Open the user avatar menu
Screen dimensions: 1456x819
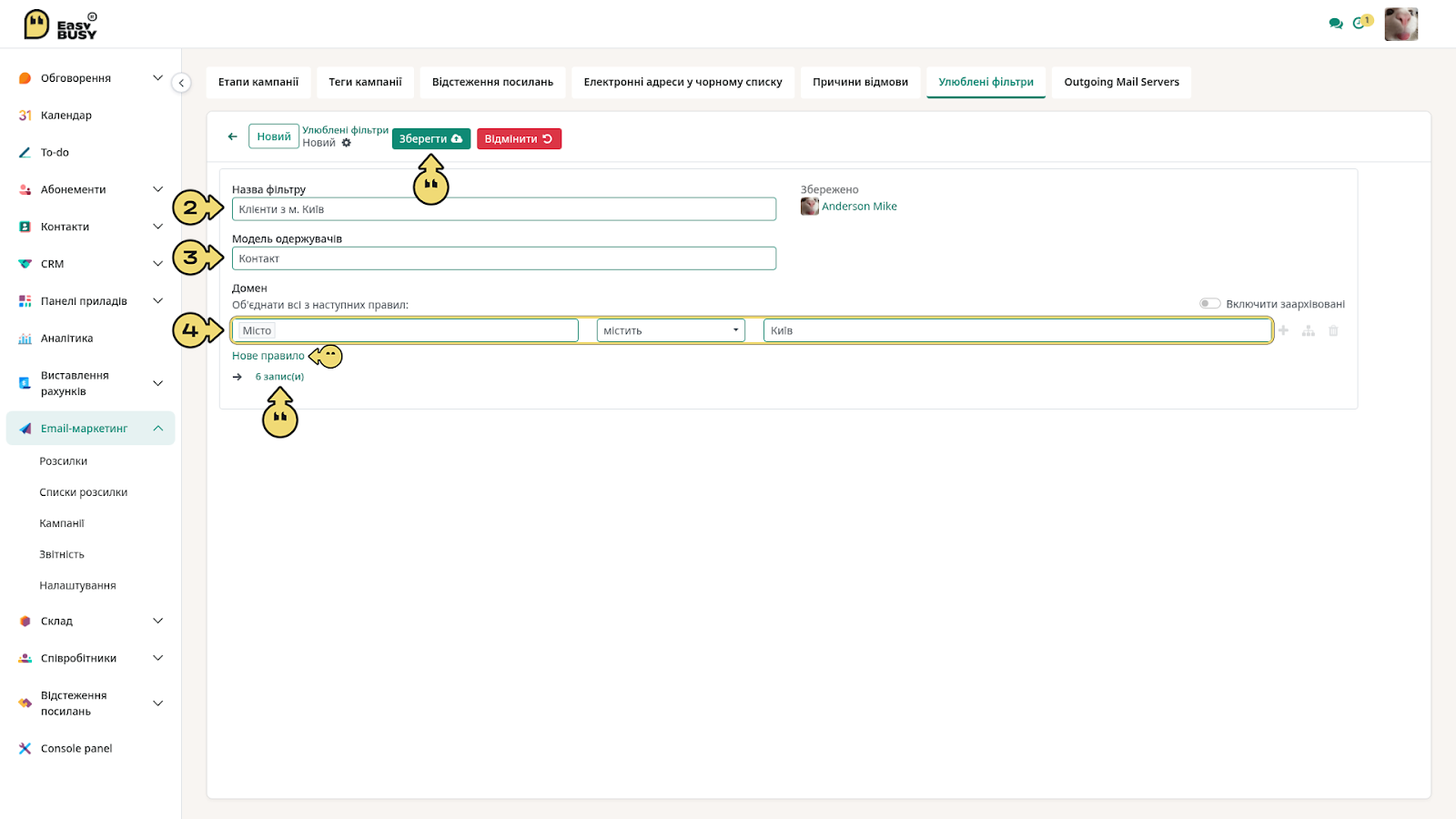click(1401, 25)
